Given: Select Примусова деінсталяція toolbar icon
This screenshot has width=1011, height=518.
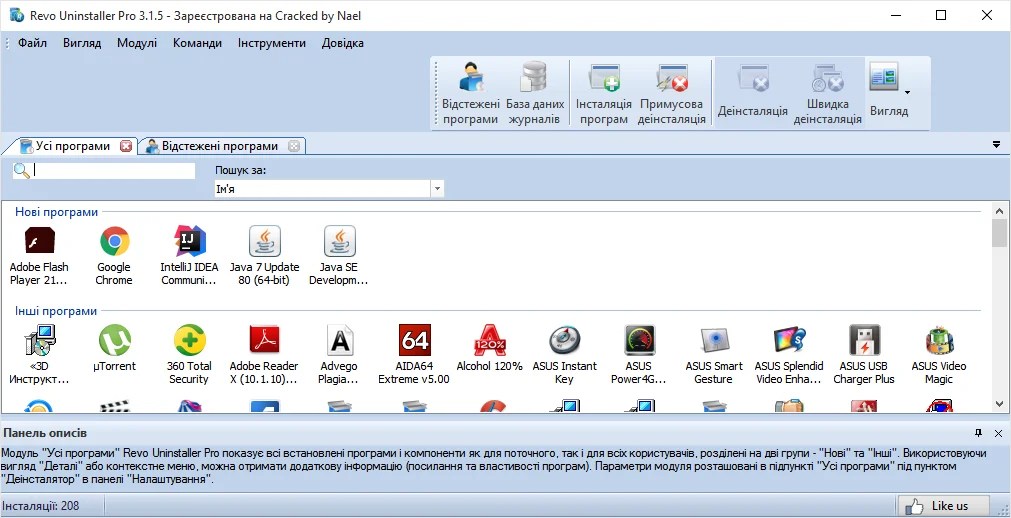Looking at the screenshot, I should click(x=671, y=94).
